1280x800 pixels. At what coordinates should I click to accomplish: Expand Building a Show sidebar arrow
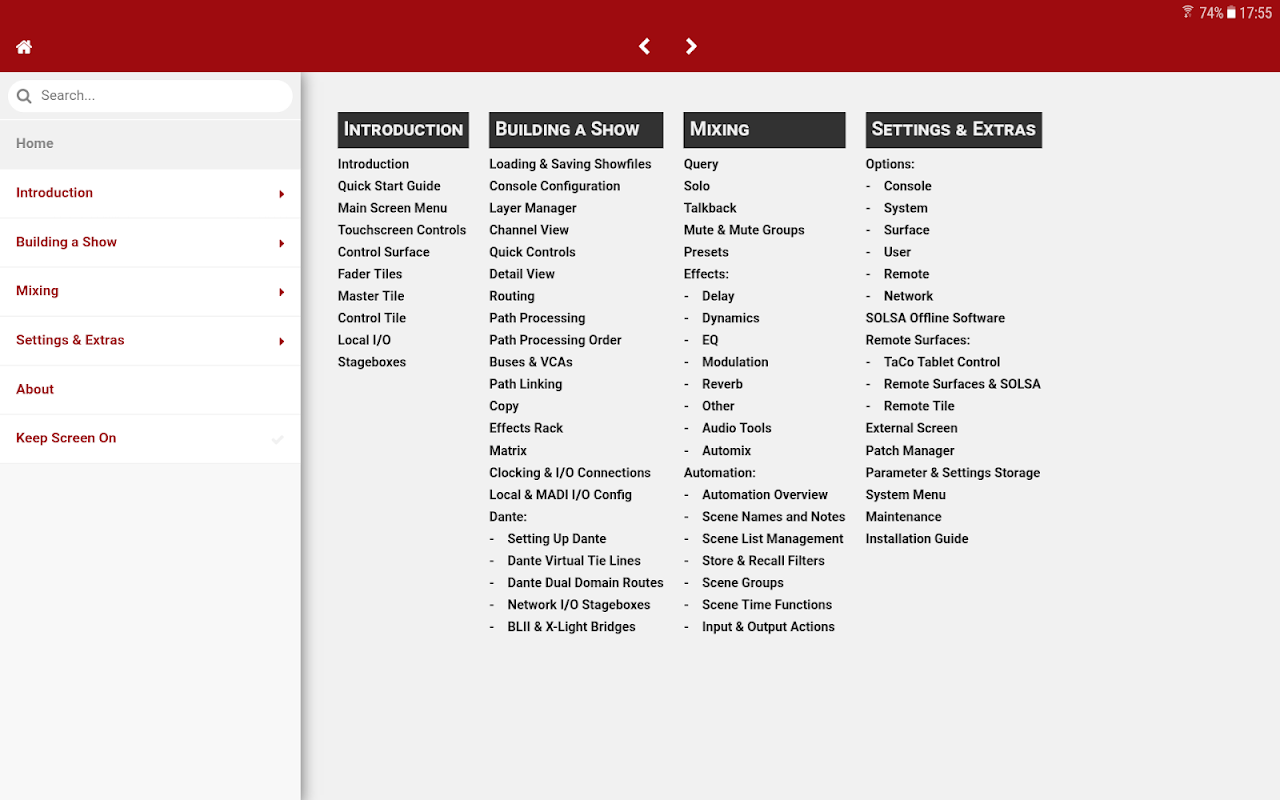click(282, 243)
